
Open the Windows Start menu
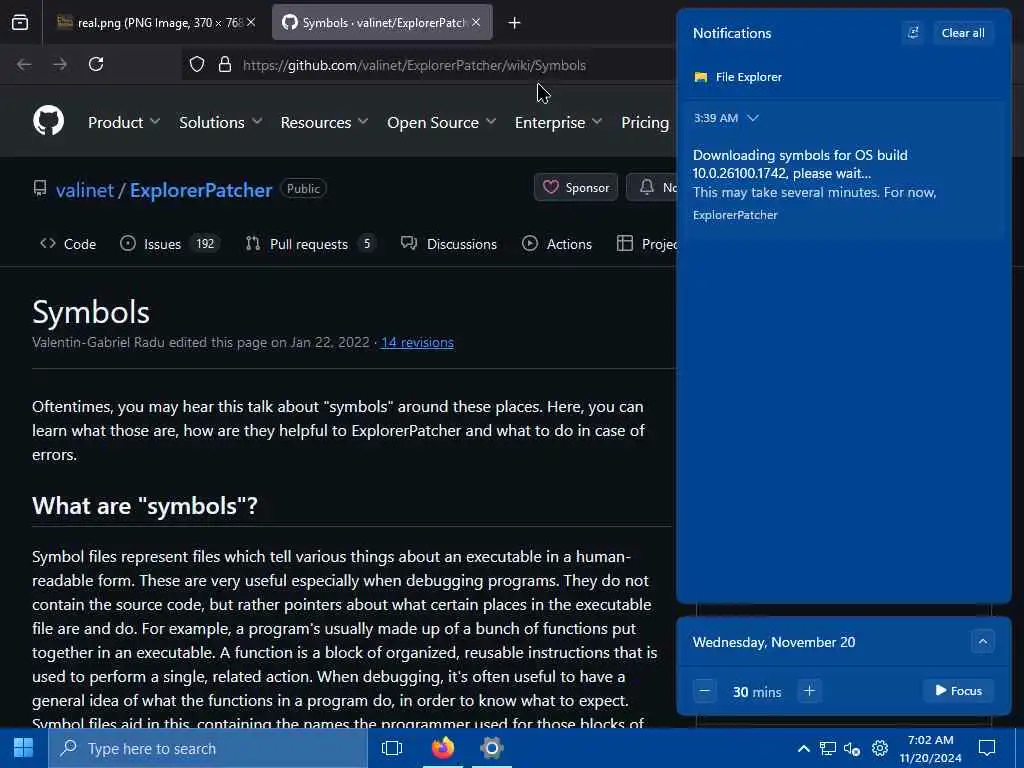(x=24, y=748)
